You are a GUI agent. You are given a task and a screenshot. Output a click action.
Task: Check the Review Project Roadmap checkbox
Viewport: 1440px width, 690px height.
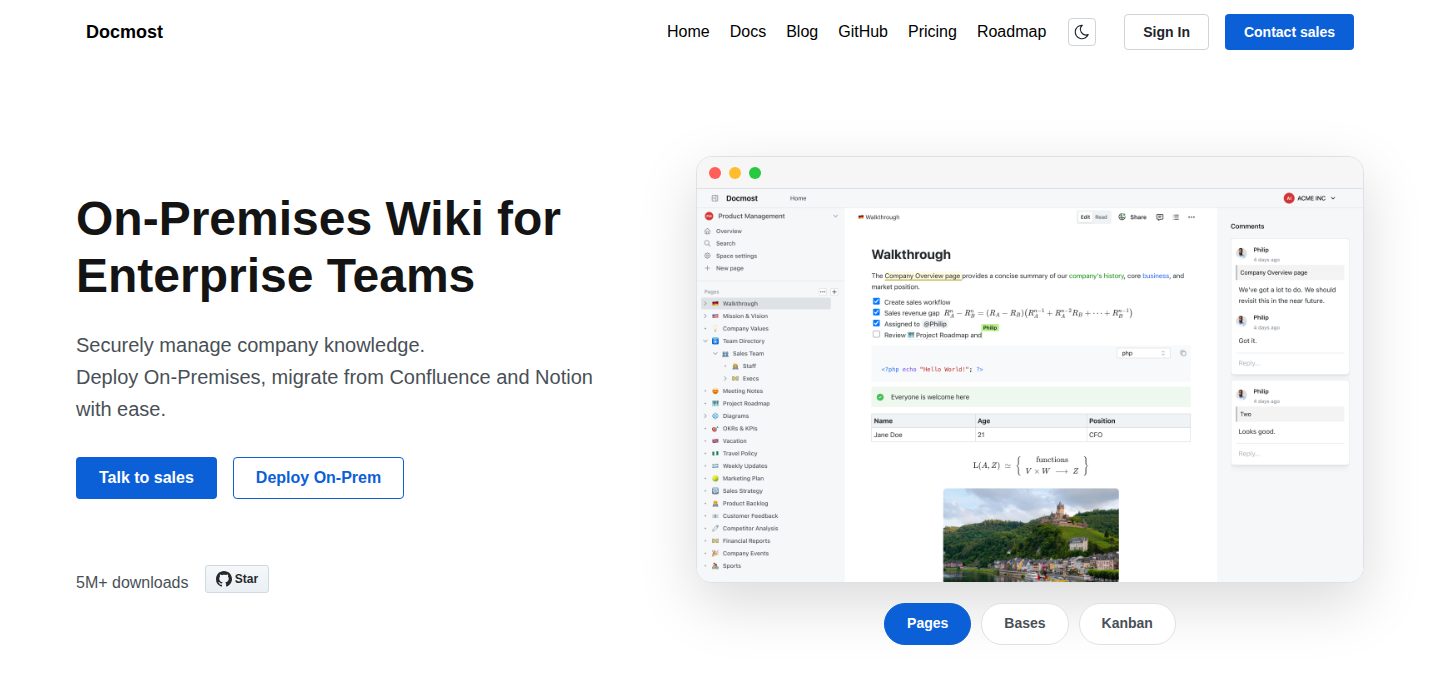pos(876,335)
